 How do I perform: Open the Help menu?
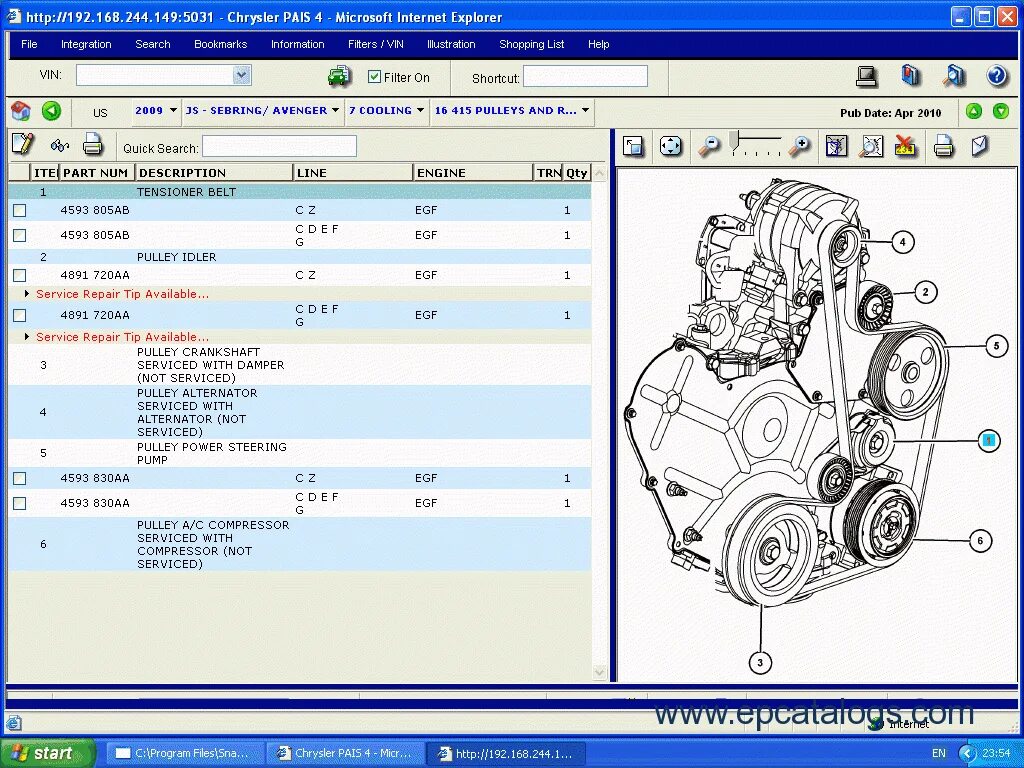598,44
